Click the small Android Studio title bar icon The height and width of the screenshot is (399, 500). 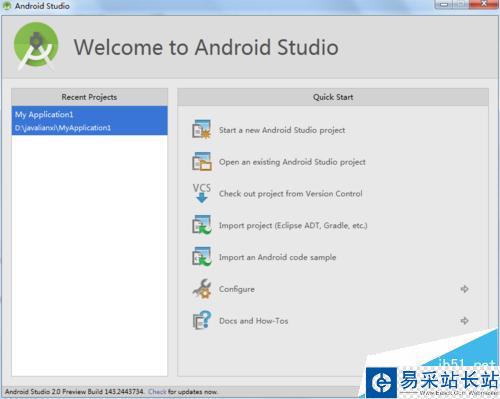(7, 6)
